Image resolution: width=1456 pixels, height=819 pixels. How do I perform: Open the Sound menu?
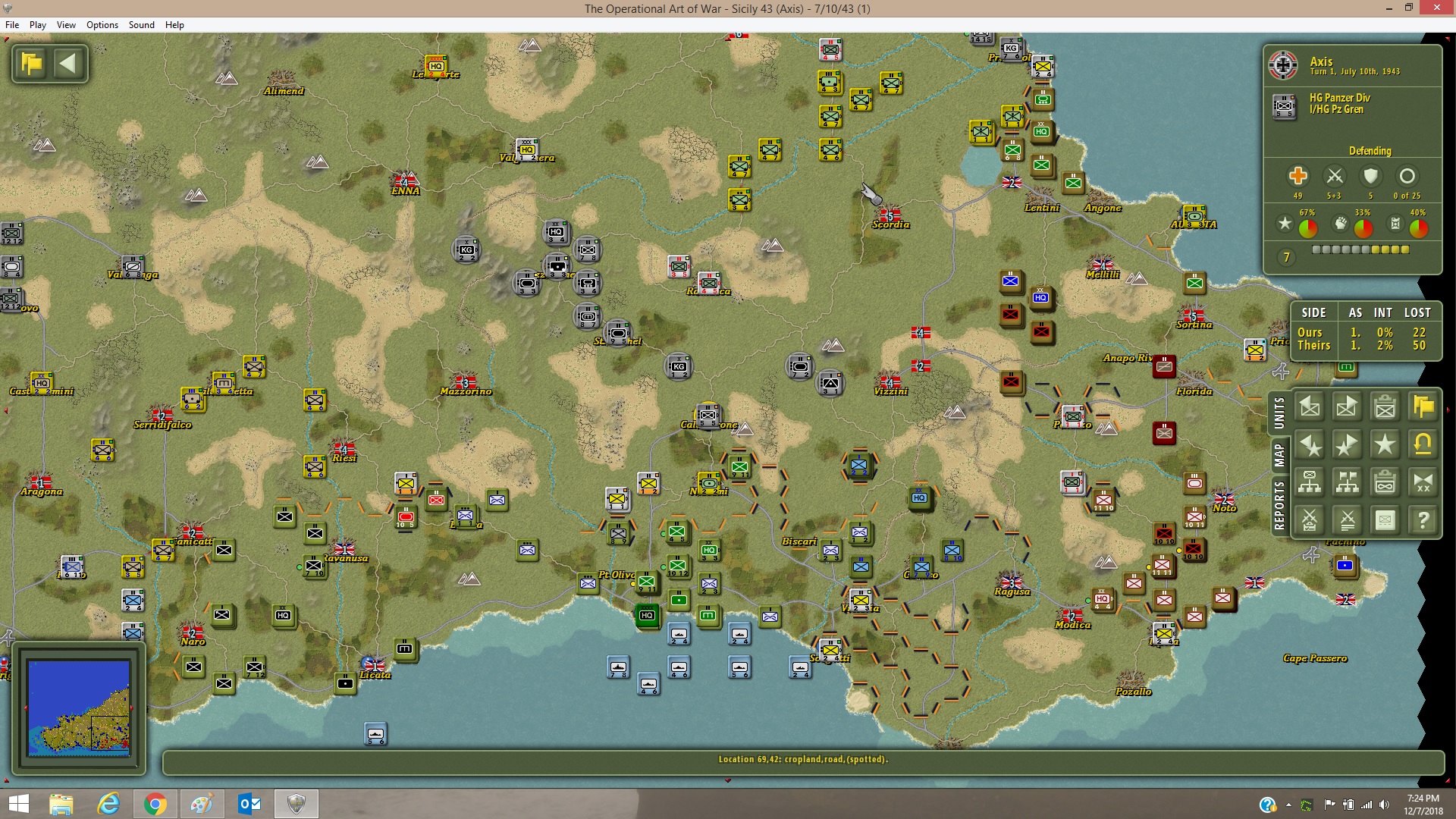point(142,25)
